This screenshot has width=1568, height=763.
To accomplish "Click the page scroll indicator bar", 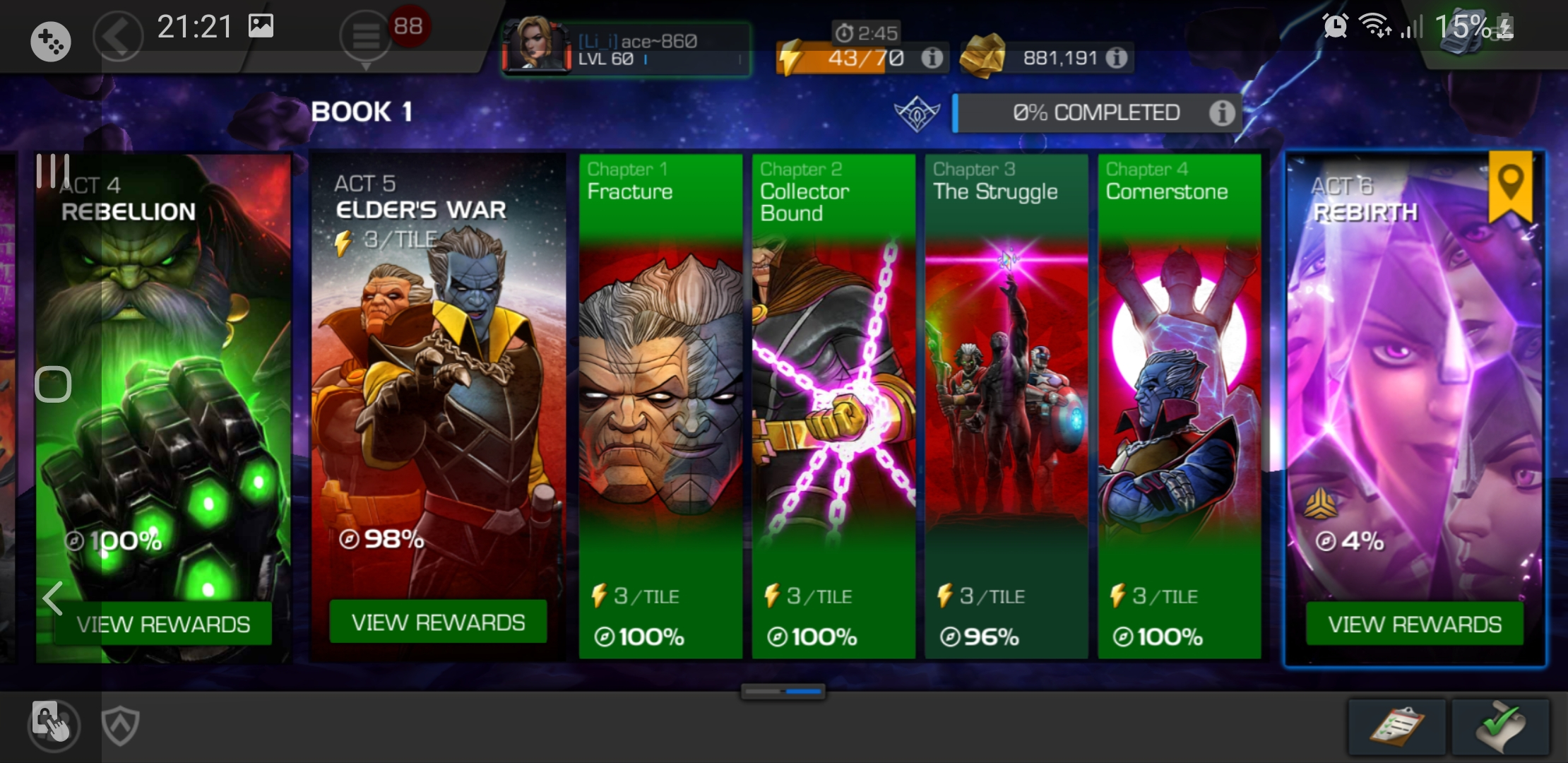I will click(x=783, y=691).
